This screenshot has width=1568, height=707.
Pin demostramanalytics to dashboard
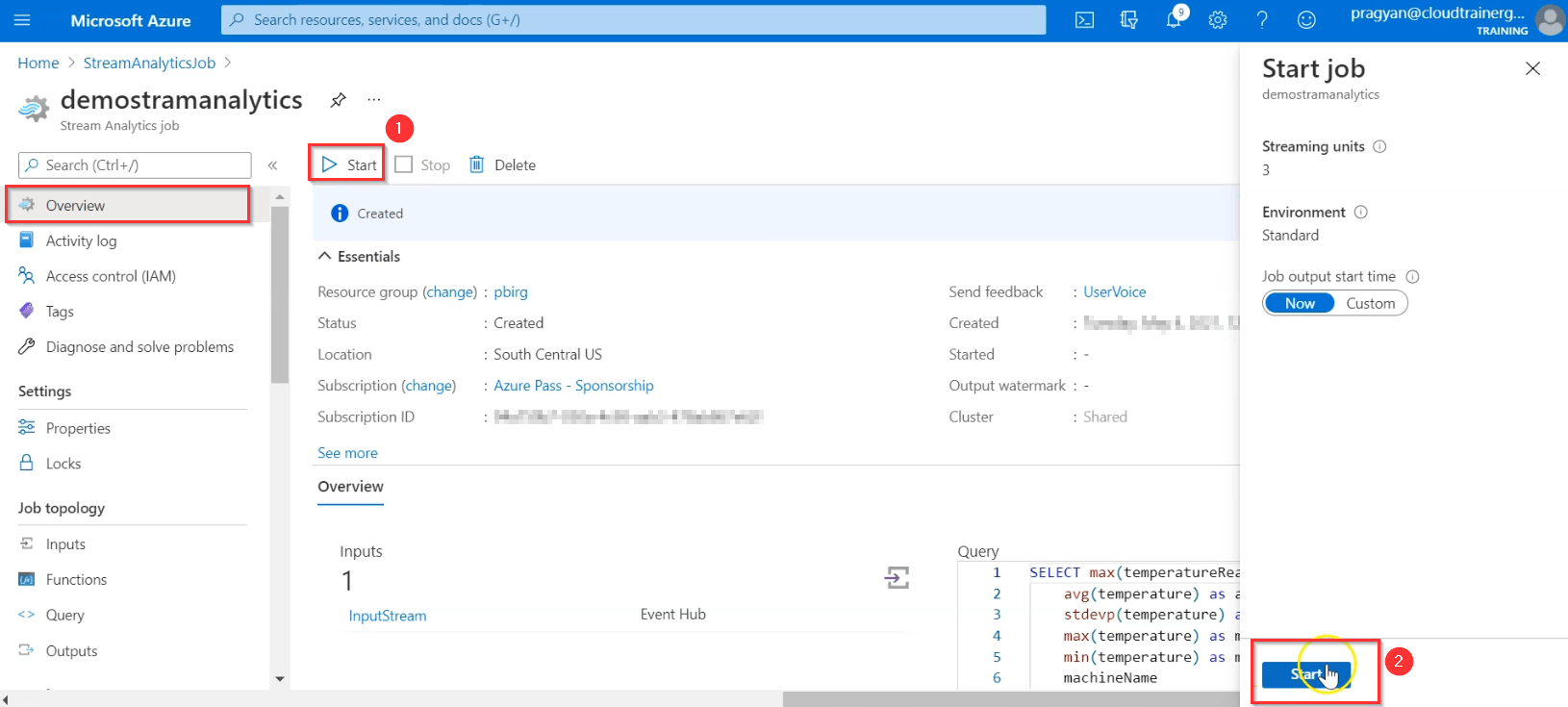point(338,100)
